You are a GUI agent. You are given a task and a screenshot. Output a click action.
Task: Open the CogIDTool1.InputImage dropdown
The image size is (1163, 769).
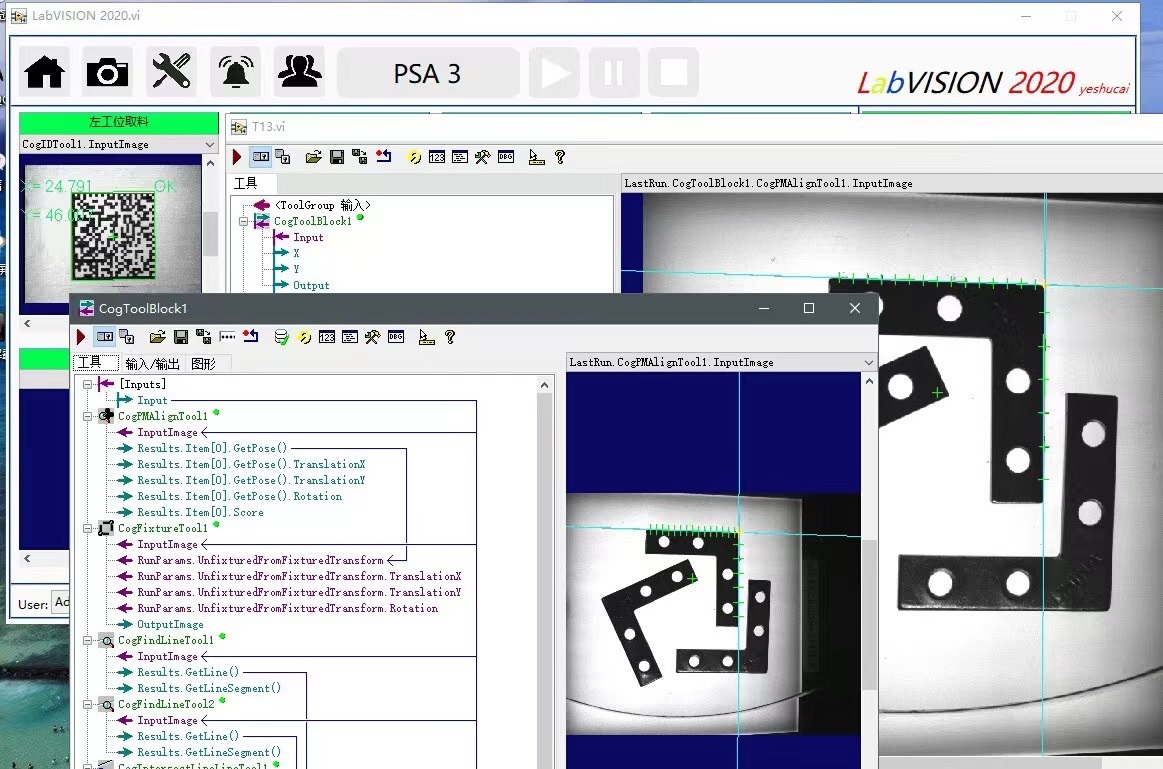(x=210, y=143)
